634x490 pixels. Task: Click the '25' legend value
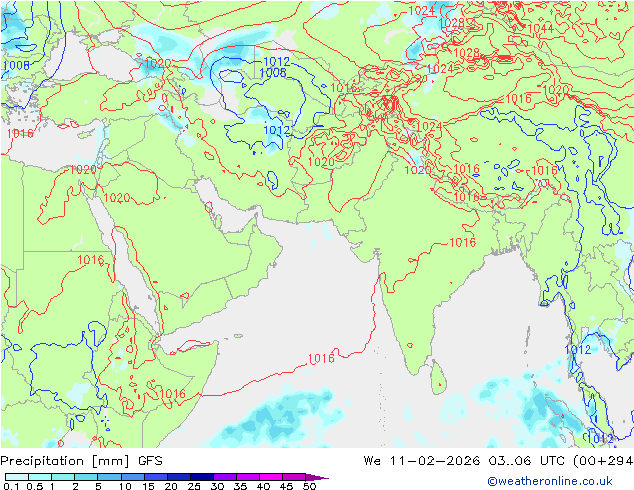(194, 486)
